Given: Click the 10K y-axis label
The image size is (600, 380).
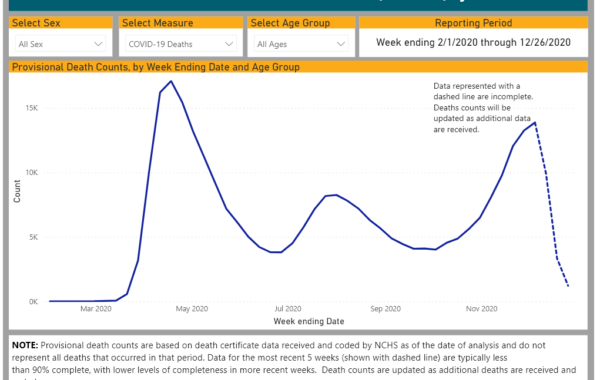Looking at the screenshot, I should coord(32,173).
